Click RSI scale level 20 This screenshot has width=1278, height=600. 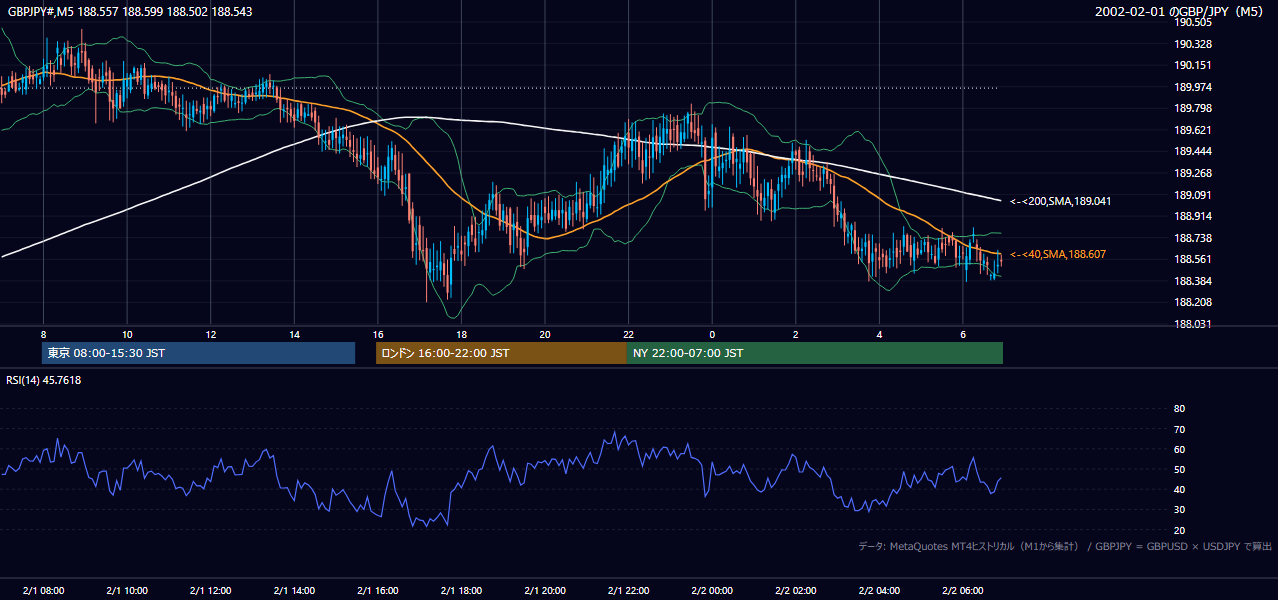(x=1179, y=530)
